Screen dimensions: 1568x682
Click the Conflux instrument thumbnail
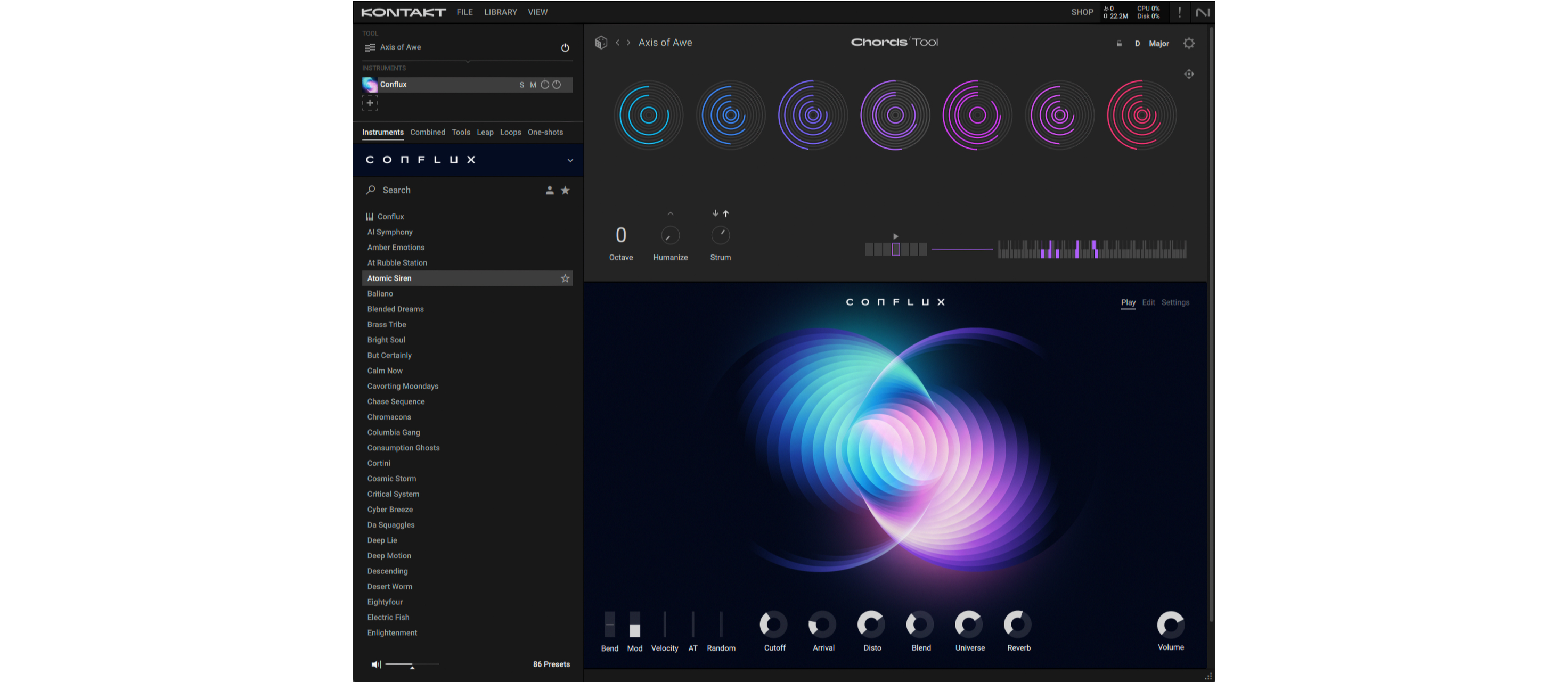(x=370, y=85)
